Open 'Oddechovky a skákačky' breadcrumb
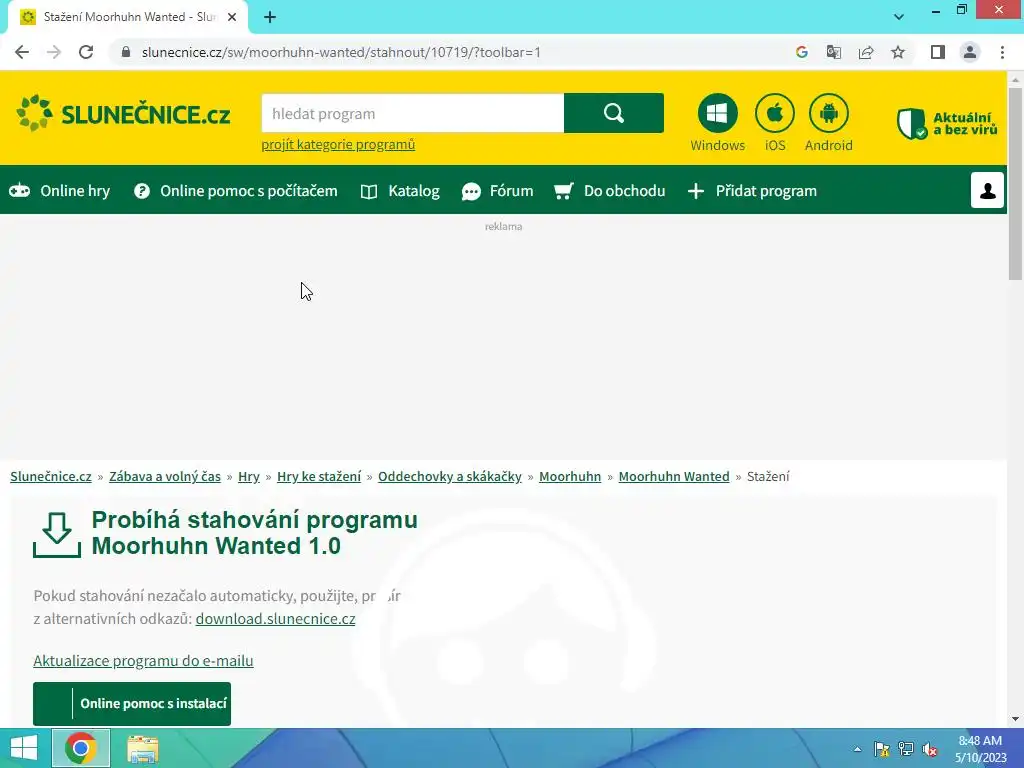The image size is (1024, 768). point(450,476)
